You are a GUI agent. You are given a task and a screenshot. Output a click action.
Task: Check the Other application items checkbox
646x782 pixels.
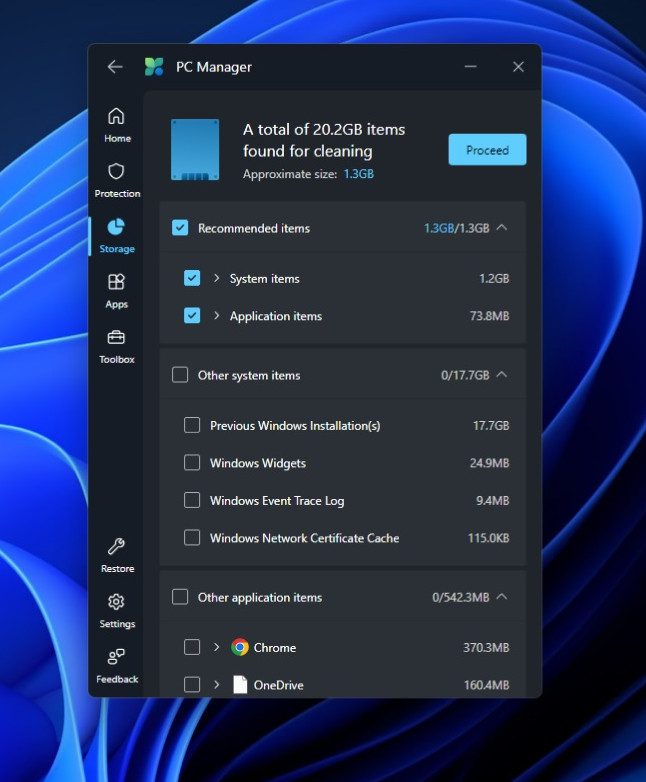click(x=180, y=596)
